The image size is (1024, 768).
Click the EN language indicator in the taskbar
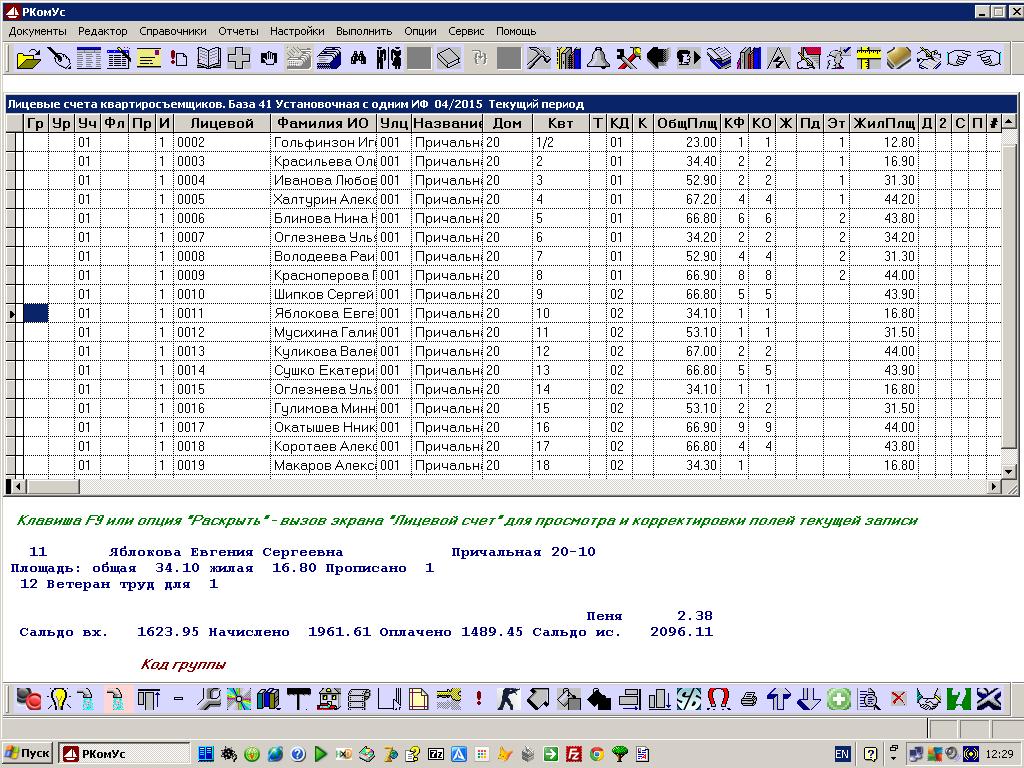pos(842,753)
